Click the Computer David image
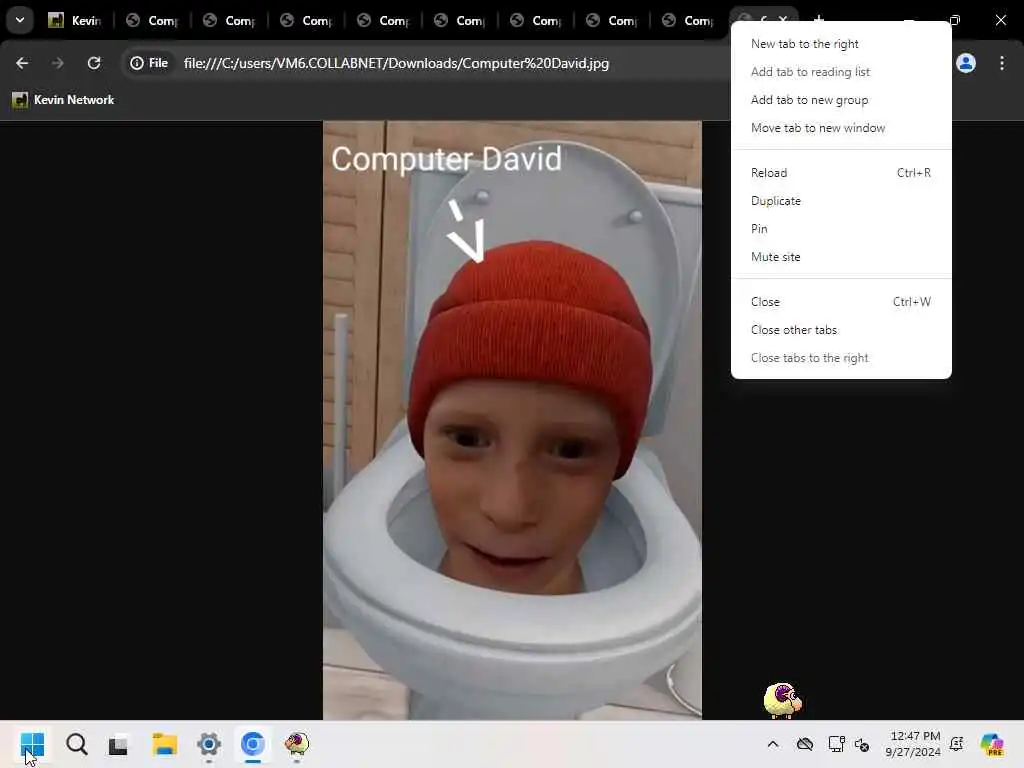The height and width of the screenshot is (768, 1024). point(512,420)
